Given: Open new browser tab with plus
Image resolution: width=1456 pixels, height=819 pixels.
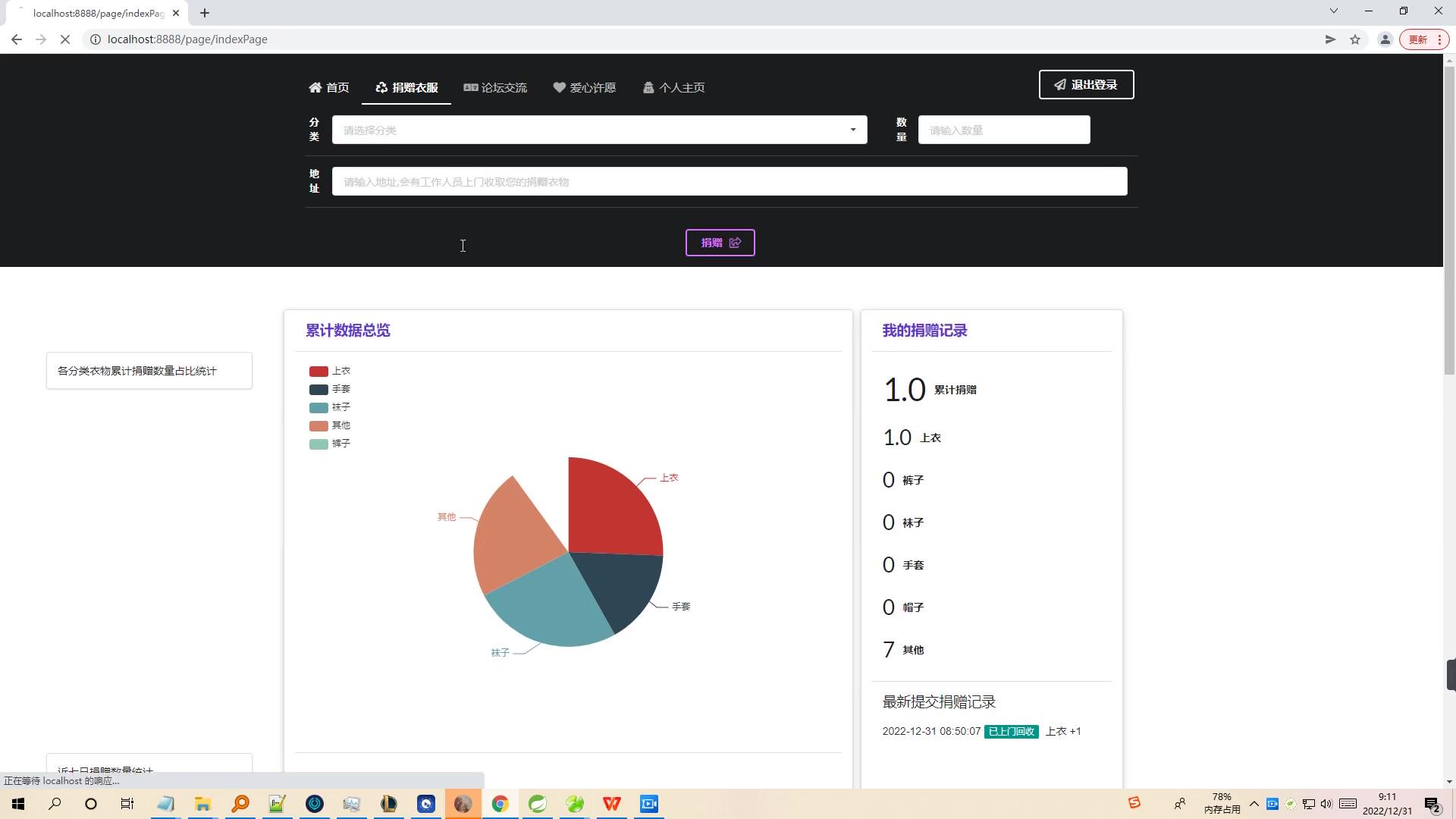Looking at the screenshot, I should tap(205, 13).
